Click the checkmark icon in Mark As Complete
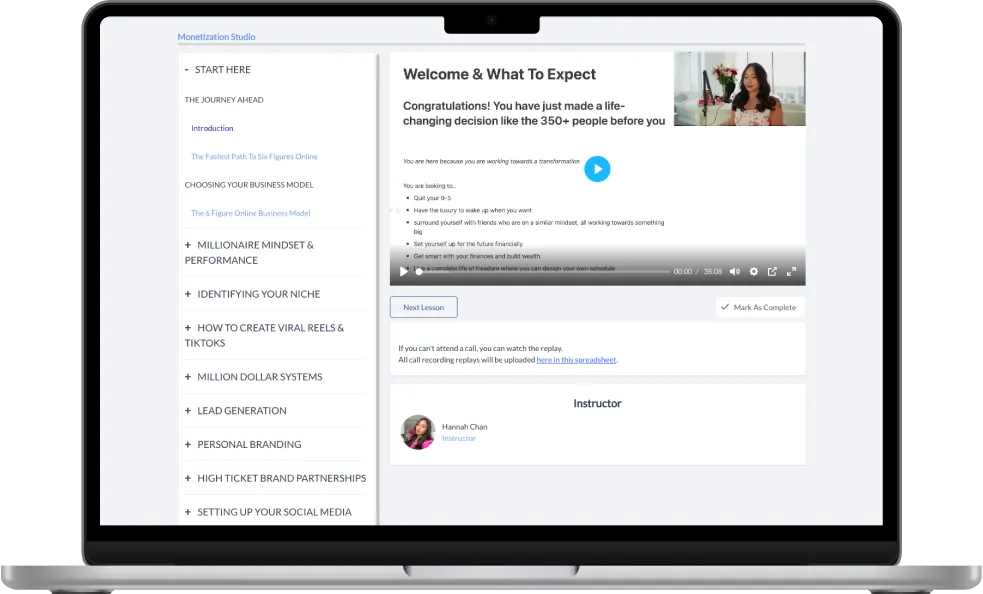 click(725, 307)
